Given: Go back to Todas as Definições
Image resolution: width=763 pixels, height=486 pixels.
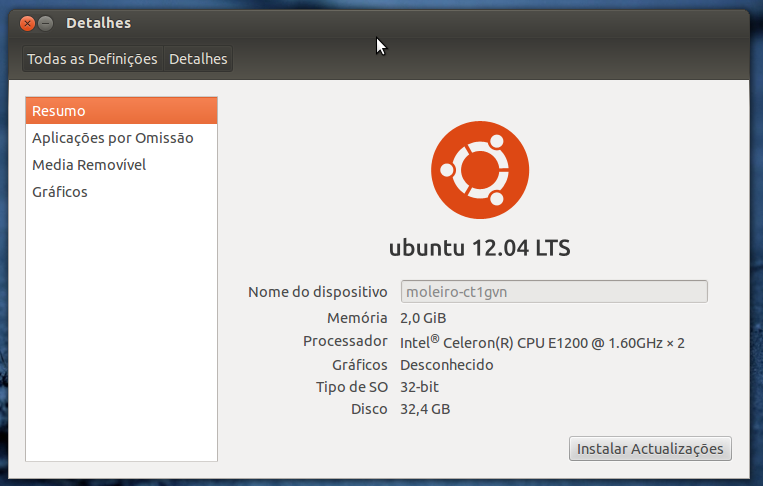Looking at the screenshot, I should tap(92, 59).
